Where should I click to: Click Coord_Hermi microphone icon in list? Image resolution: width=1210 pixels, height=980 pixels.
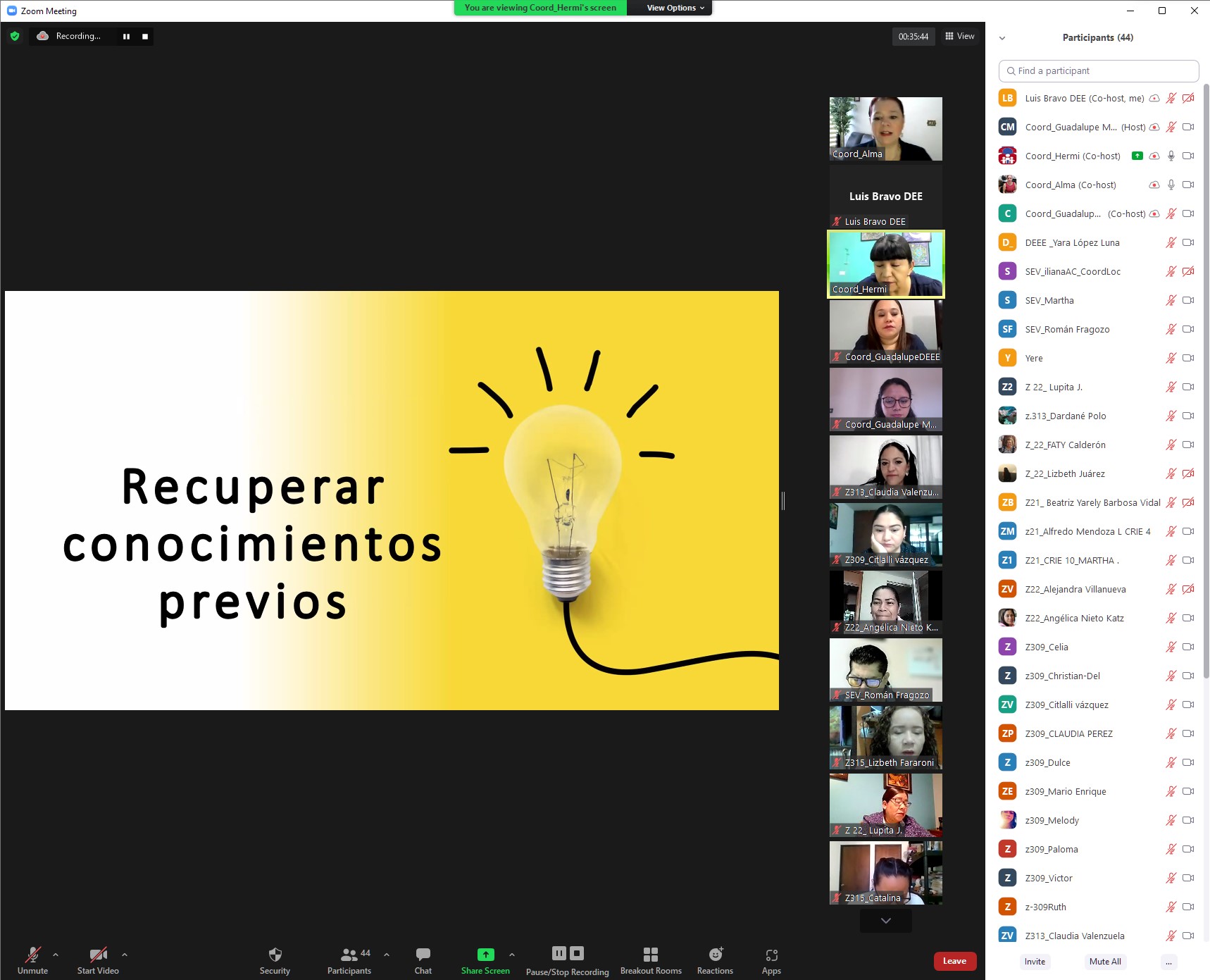coord(1171,156)
